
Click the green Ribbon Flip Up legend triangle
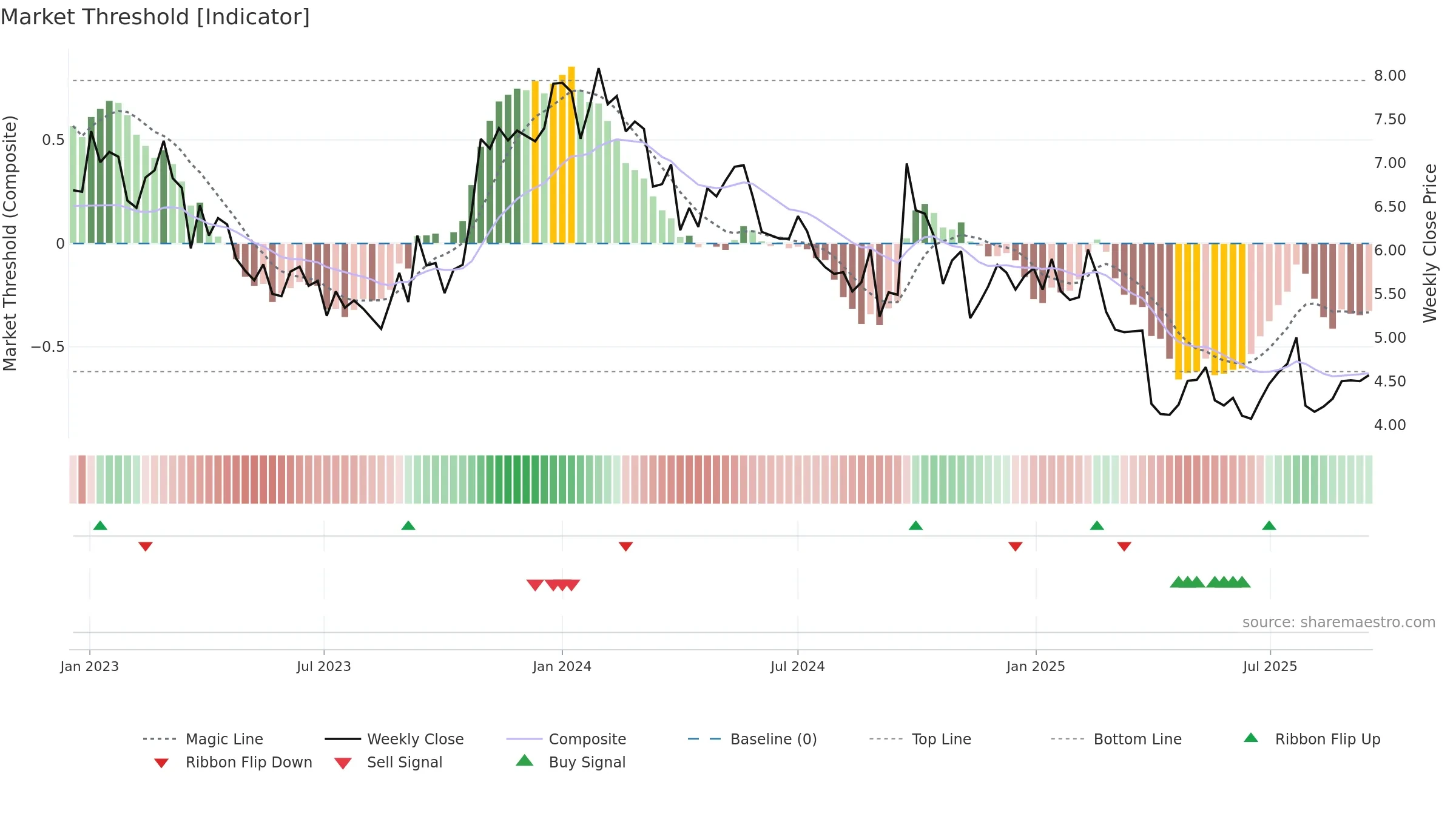(1251, 738)
